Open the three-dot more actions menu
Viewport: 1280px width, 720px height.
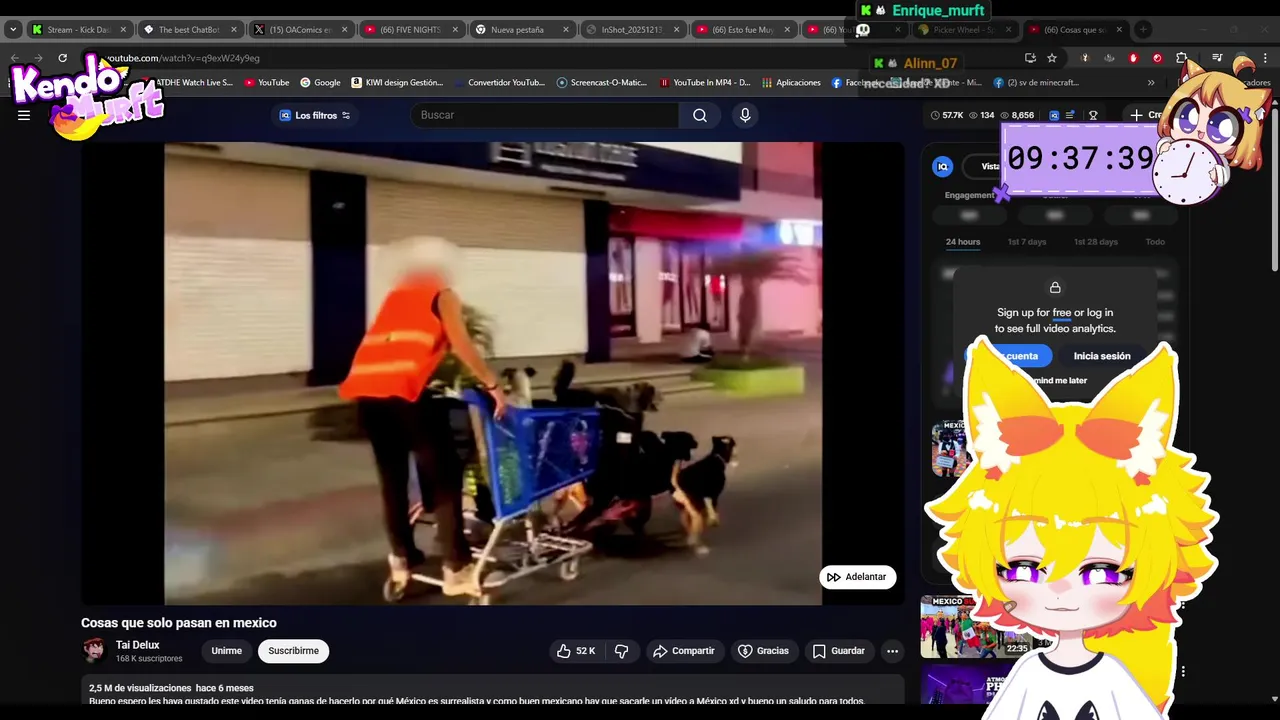pyautogui.click(x=893, y=651)
